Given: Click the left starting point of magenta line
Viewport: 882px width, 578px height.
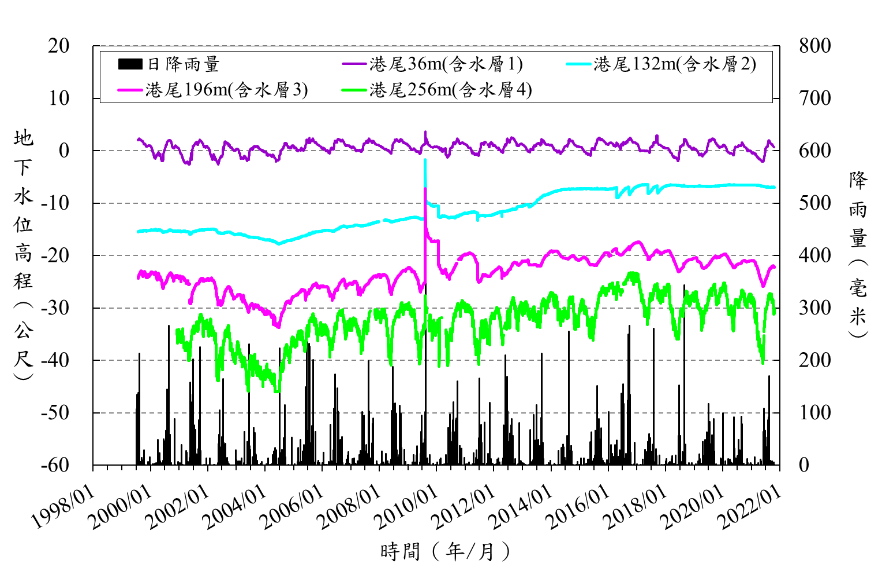Looking at the screenshot, I should point(138,273).
